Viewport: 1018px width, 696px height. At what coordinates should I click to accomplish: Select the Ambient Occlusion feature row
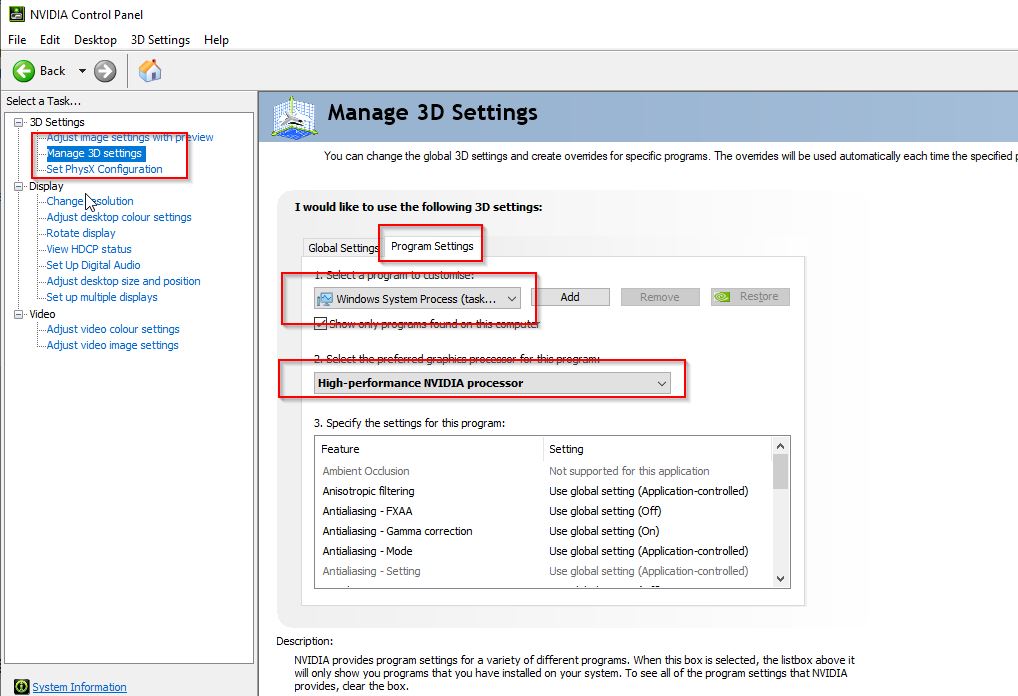[x=543, y=471]
